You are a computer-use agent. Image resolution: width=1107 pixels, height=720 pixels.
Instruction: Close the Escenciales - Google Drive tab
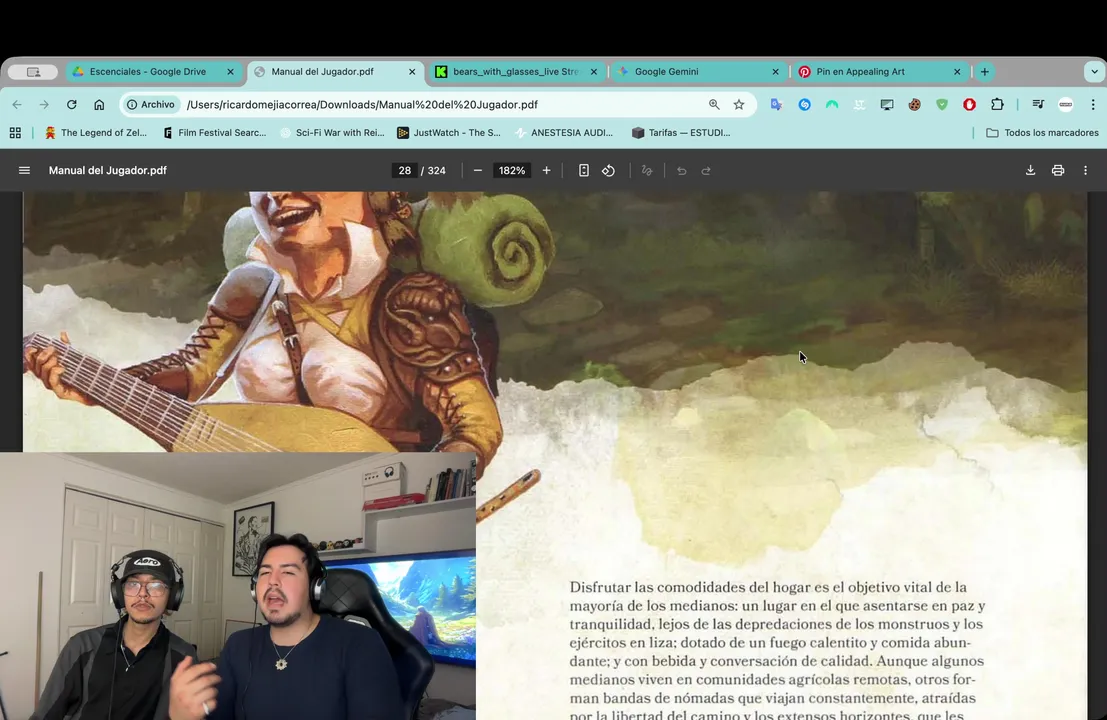230,71
